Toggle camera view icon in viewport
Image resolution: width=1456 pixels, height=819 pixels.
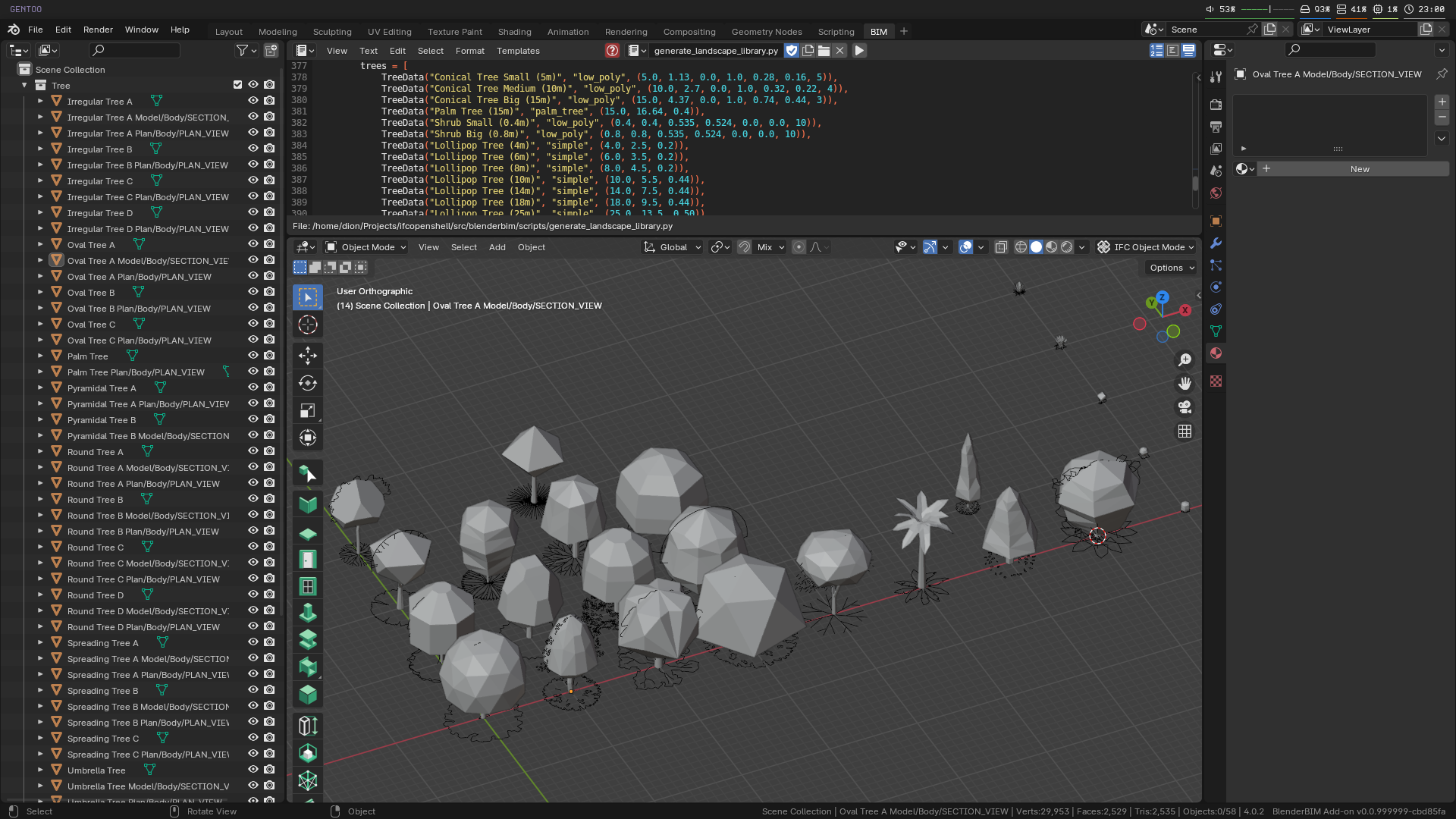coord(1185,407)
